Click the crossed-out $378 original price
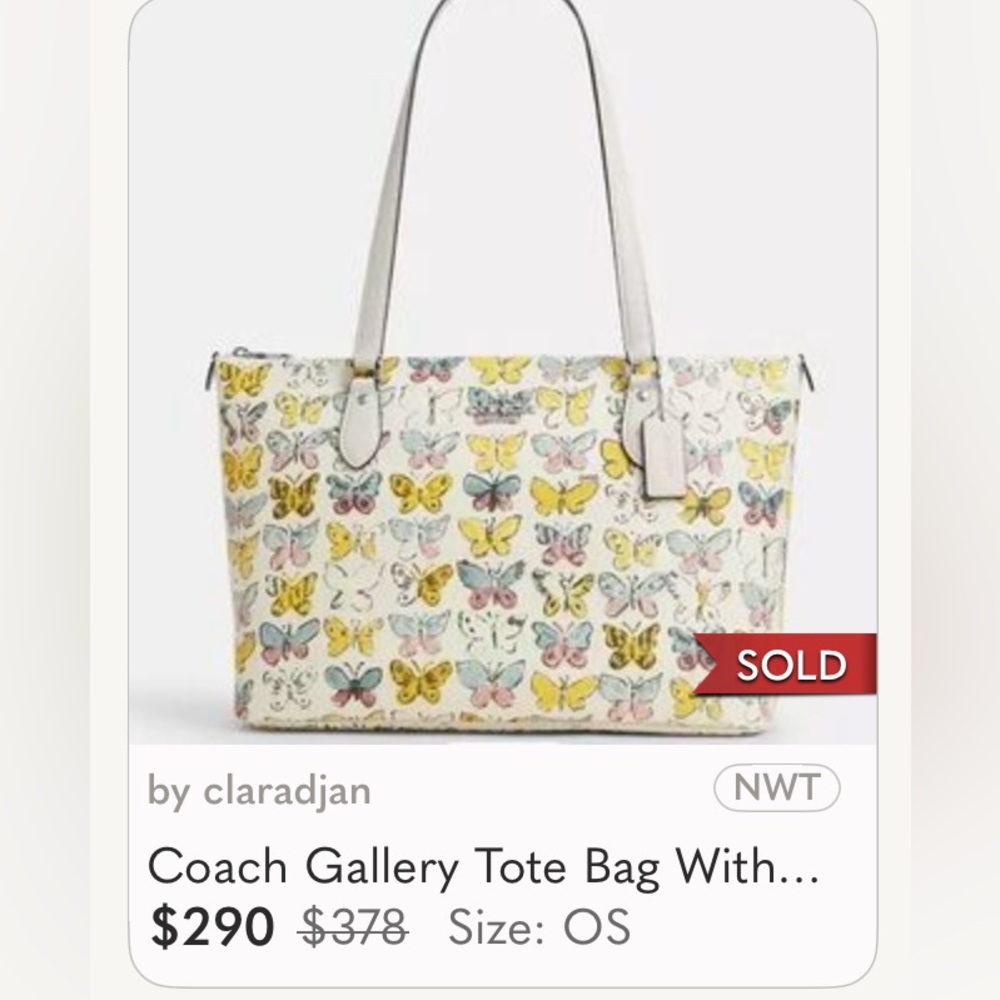1000x1000 pixels. point(354,927)
